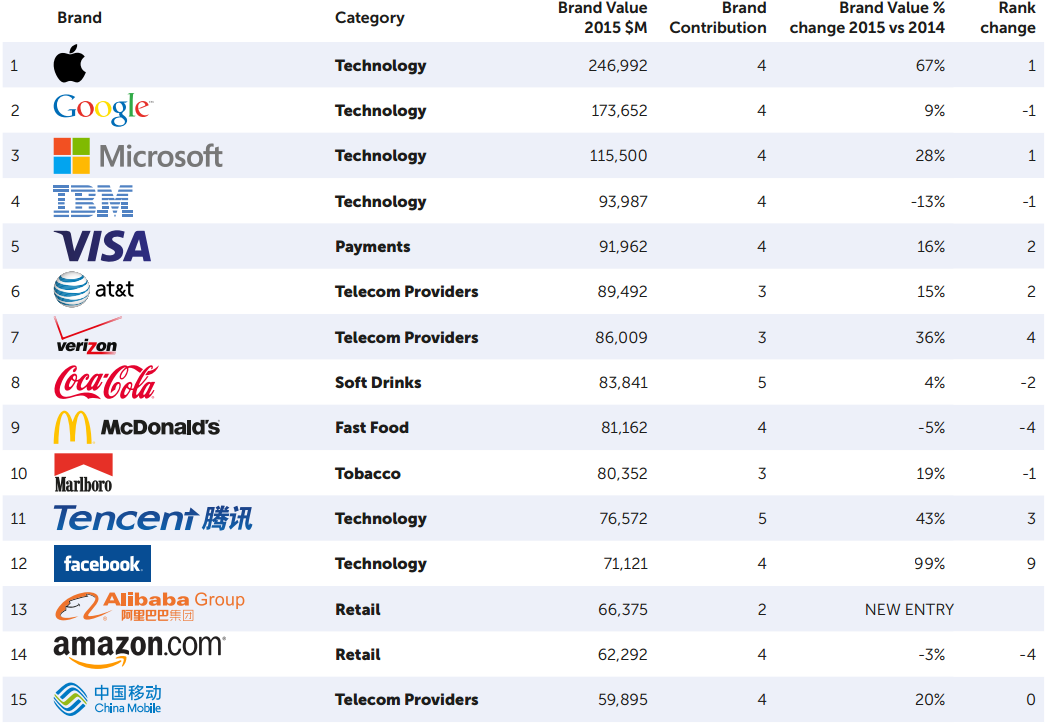Viewport: 1046px width, 727px height.
Task: Select the amazon.com logo
Action: click(x=139, y=650)
